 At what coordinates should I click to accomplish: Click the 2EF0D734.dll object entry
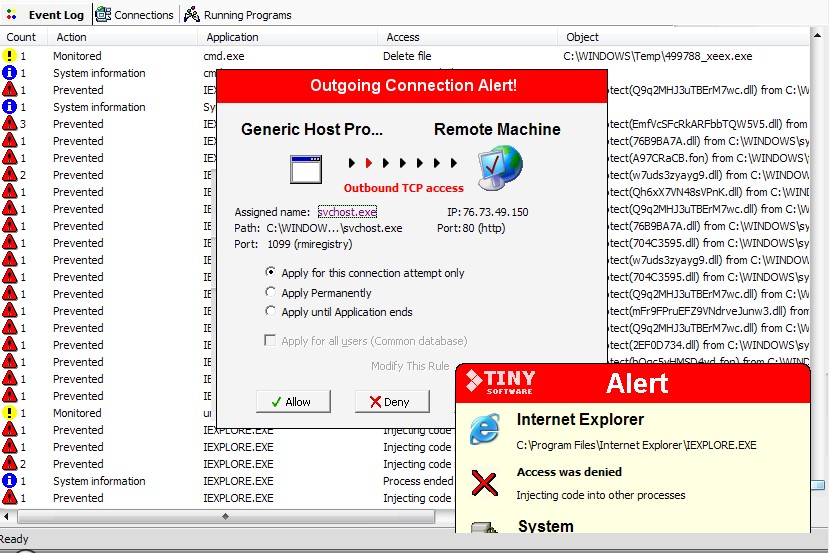708,345
